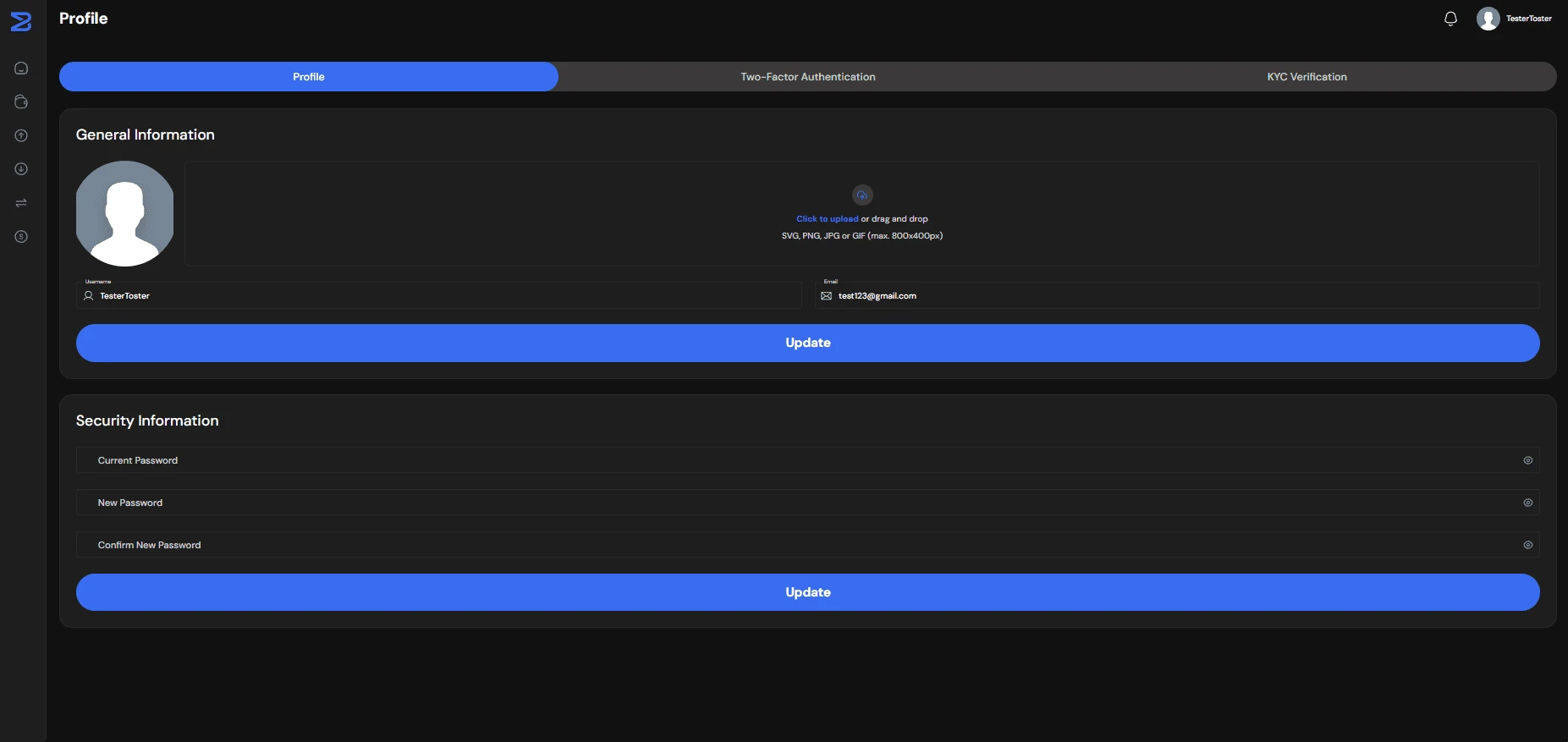
Task: Click Update under Security Information
Action: (x=808, y=592)
